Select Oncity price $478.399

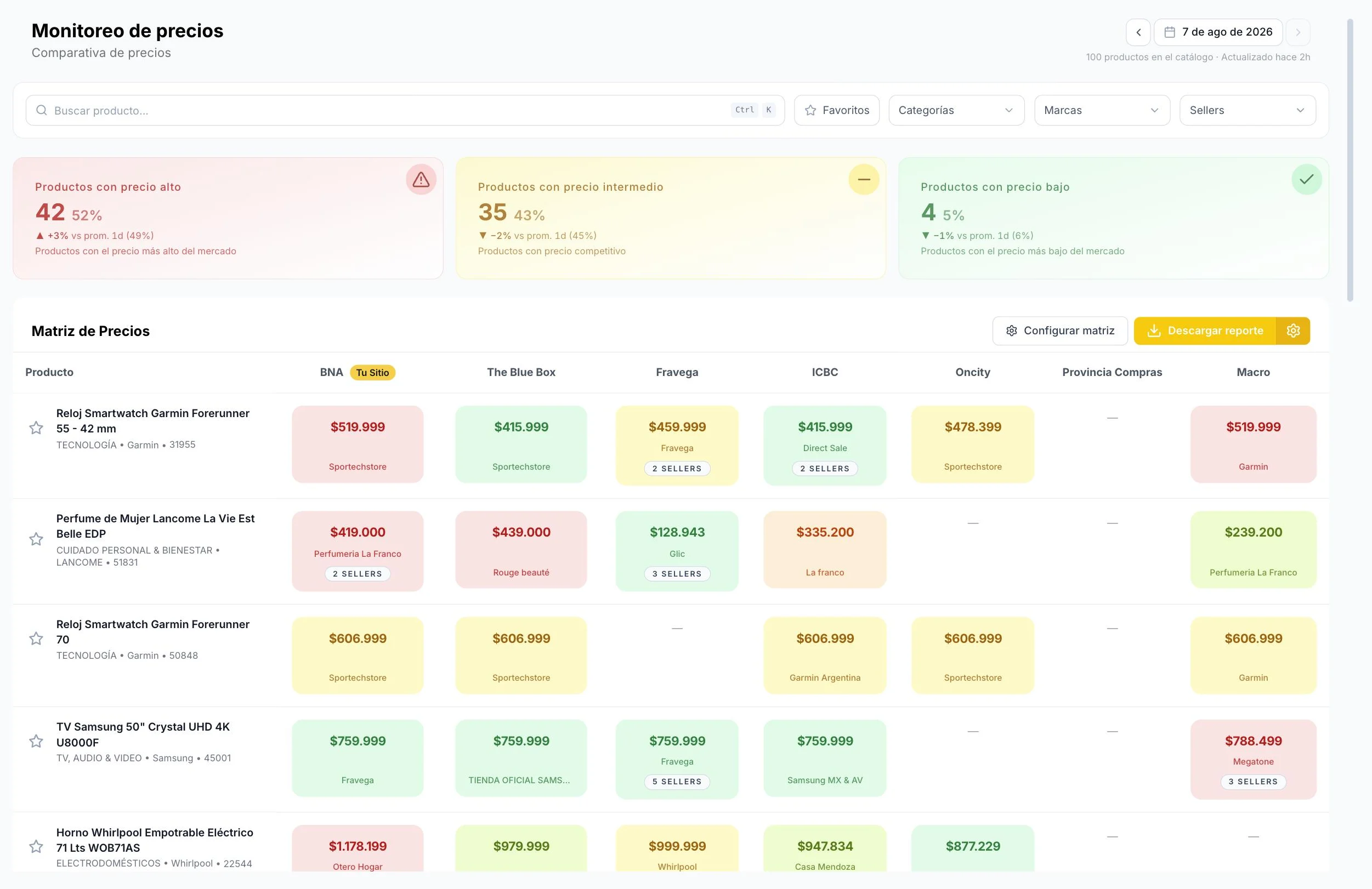[972, 444]
